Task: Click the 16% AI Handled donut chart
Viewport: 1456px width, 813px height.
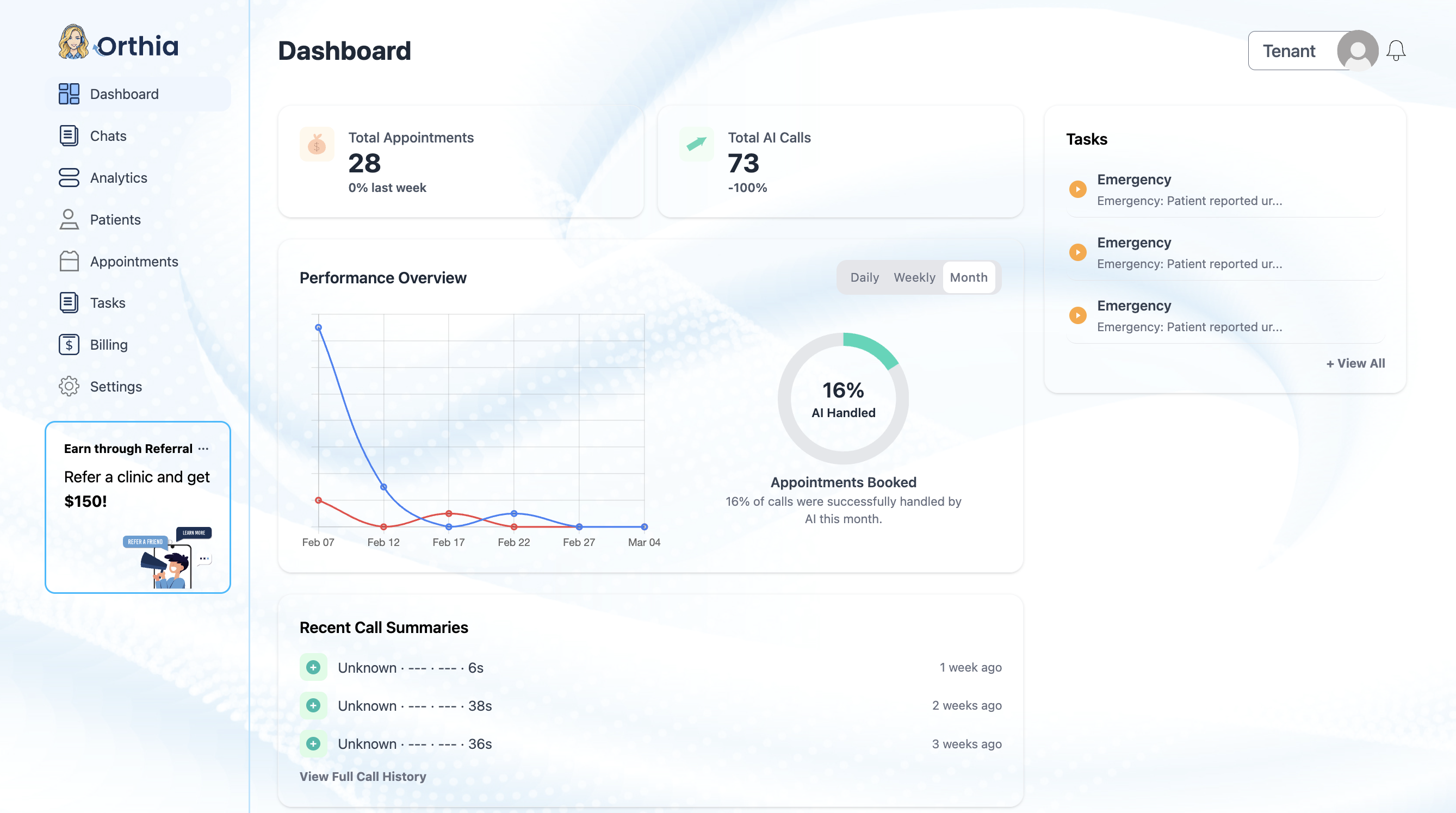Action: click(x=842, y=399)
